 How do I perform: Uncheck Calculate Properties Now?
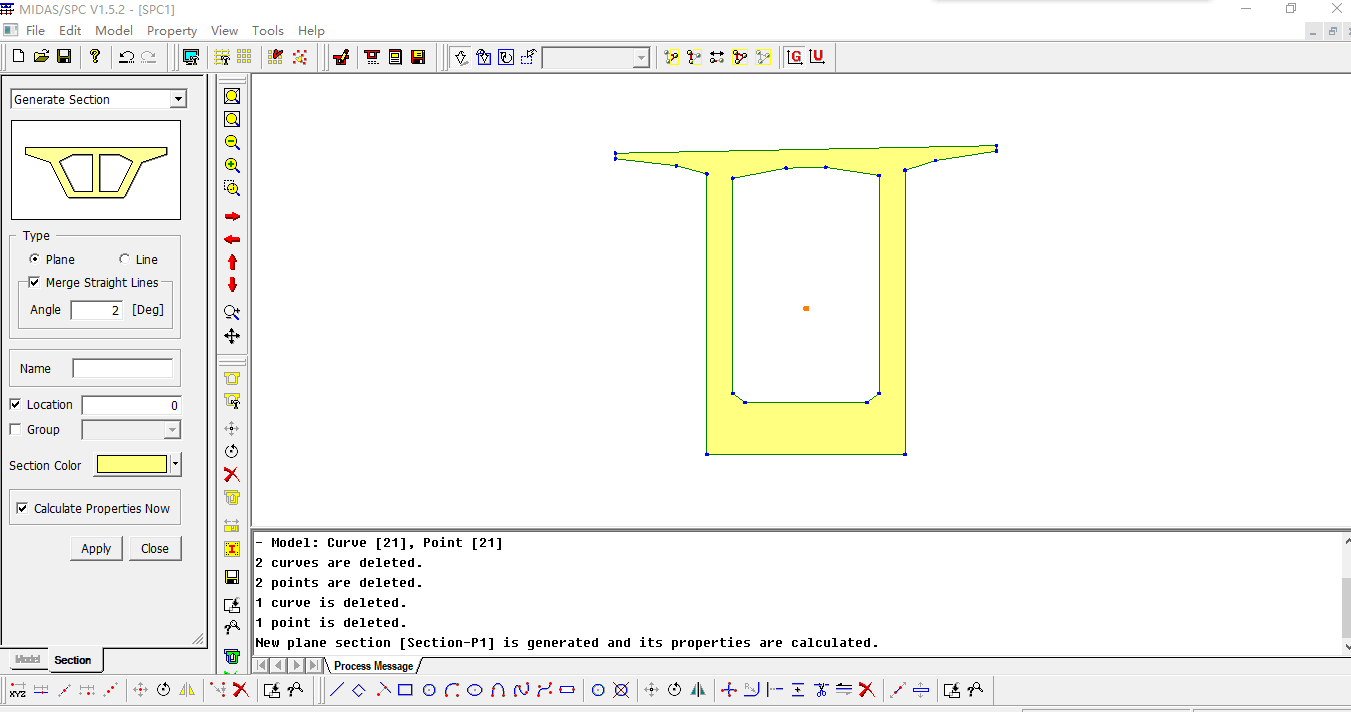click(22, 509)
